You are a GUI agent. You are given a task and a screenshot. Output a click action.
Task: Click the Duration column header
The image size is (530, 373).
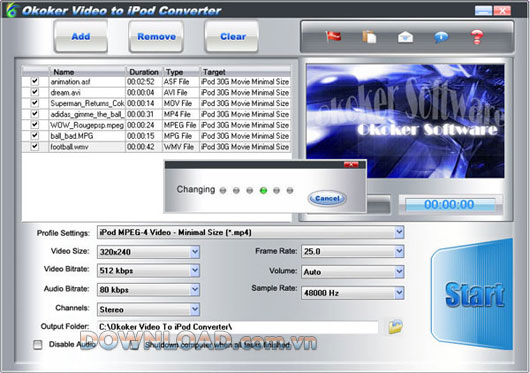click(144, 72)
